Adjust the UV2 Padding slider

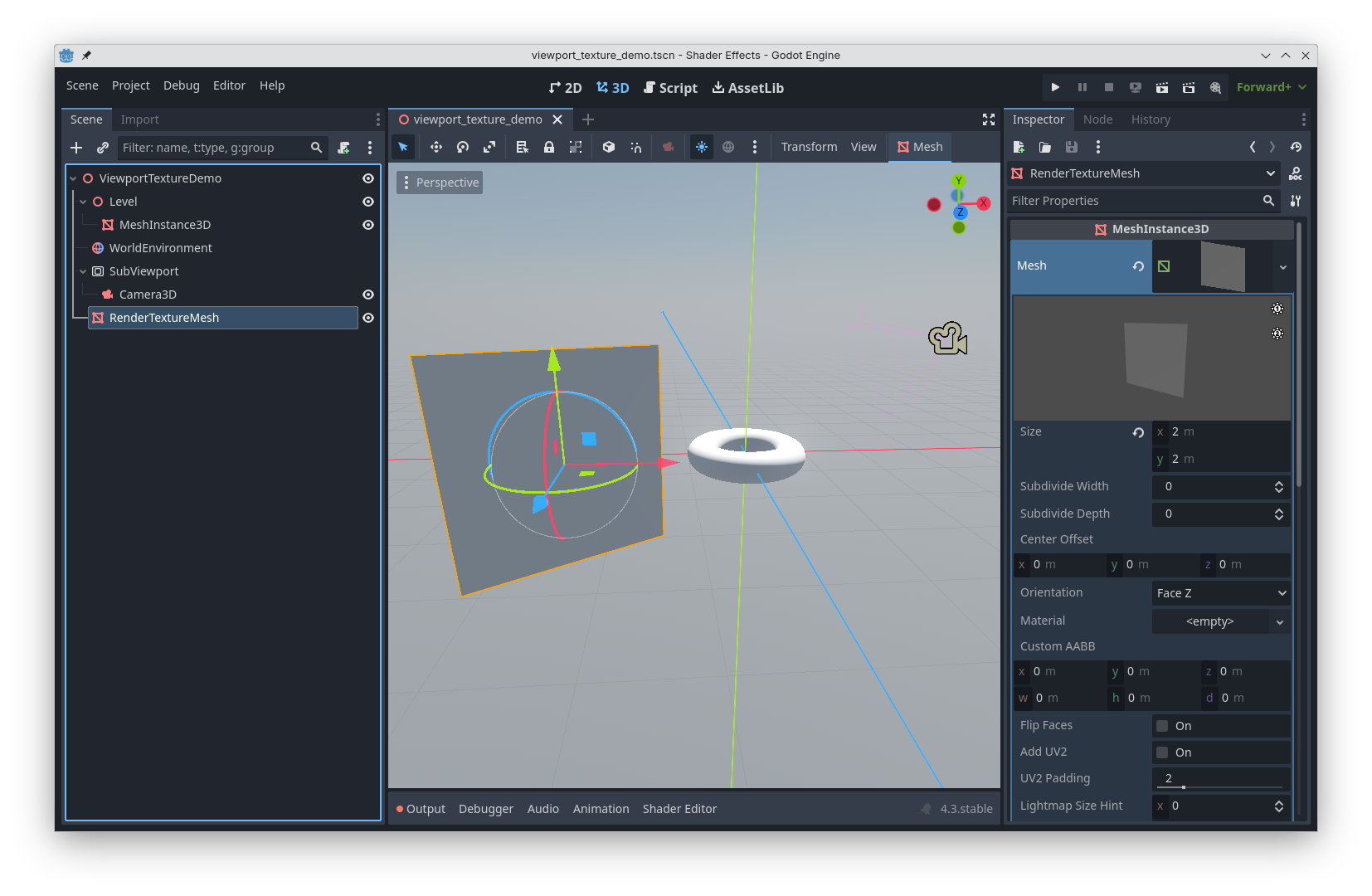(1221, 787)
